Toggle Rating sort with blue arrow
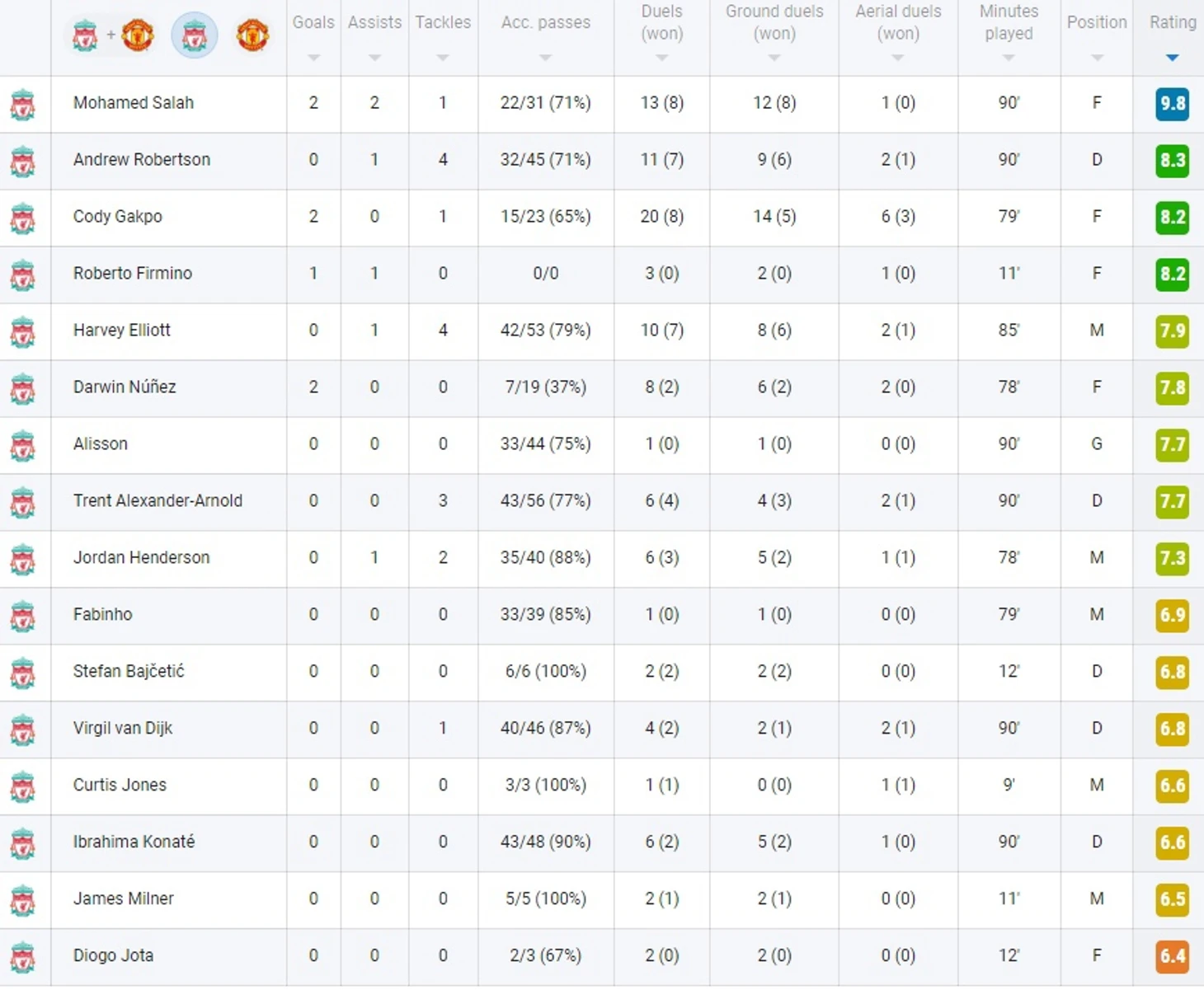This screenshot has height=990, width=1204. [x=1173, y=58]
